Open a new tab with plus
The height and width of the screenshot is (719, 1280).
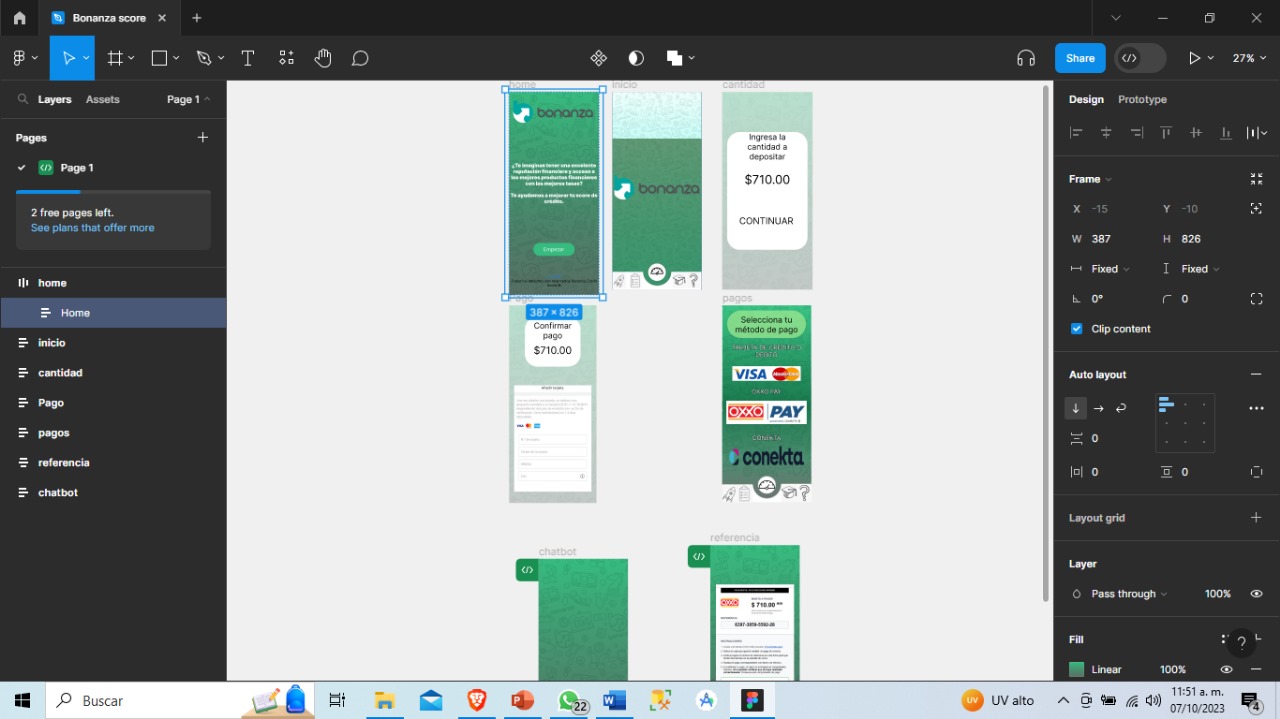(196, 18)
